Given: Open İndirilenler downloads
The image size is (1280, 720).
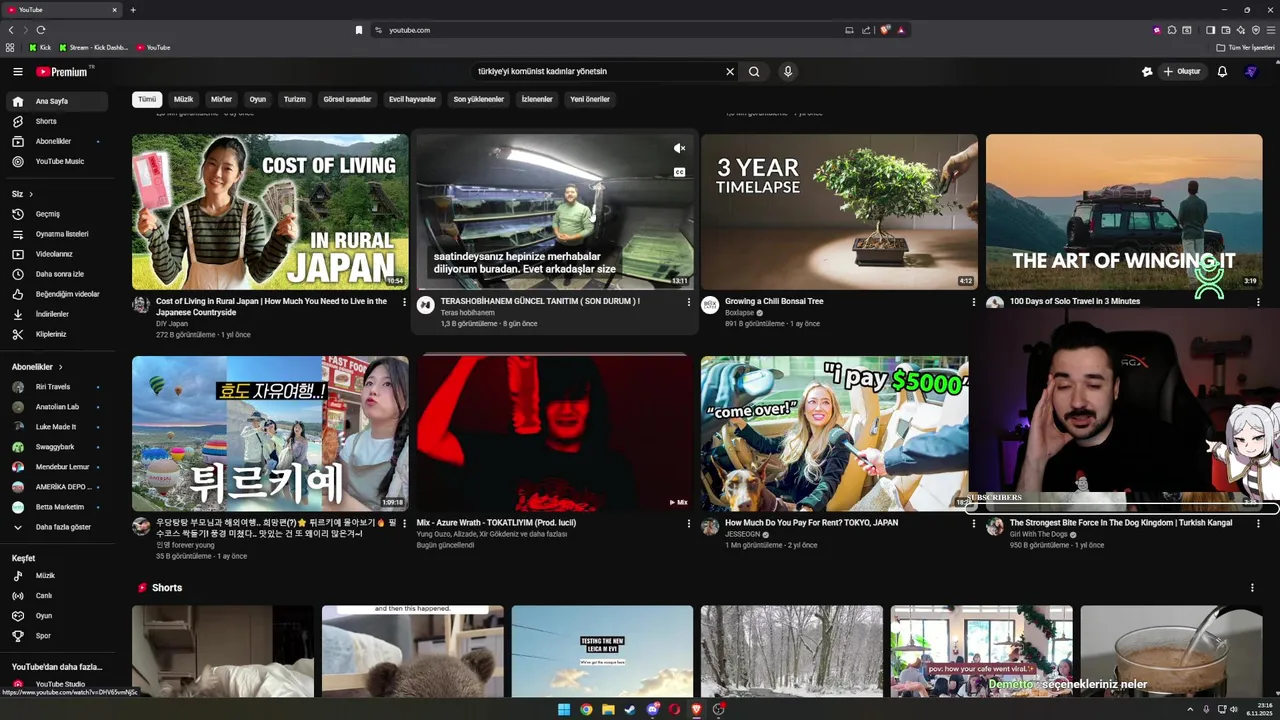Looking at the screenshot, I should click(56, 314).
